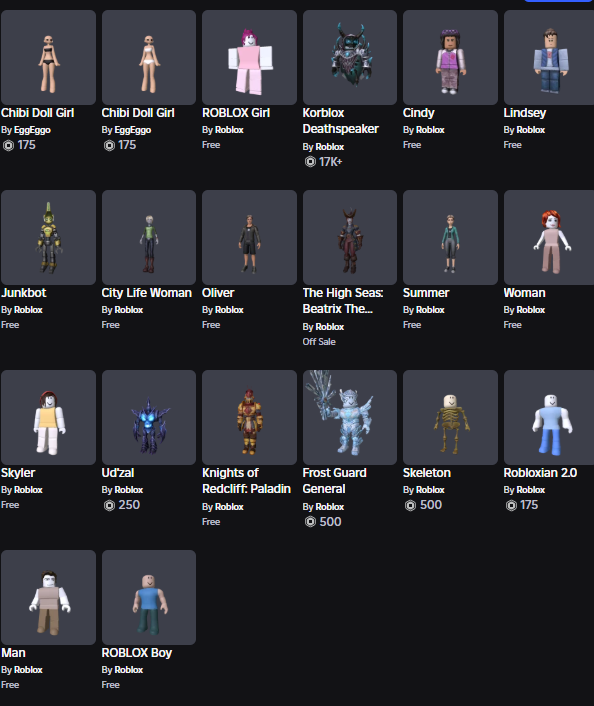
Task: Click the Robux icon beside 17K+
Action: pyautogui.click(x=310, y=162)
